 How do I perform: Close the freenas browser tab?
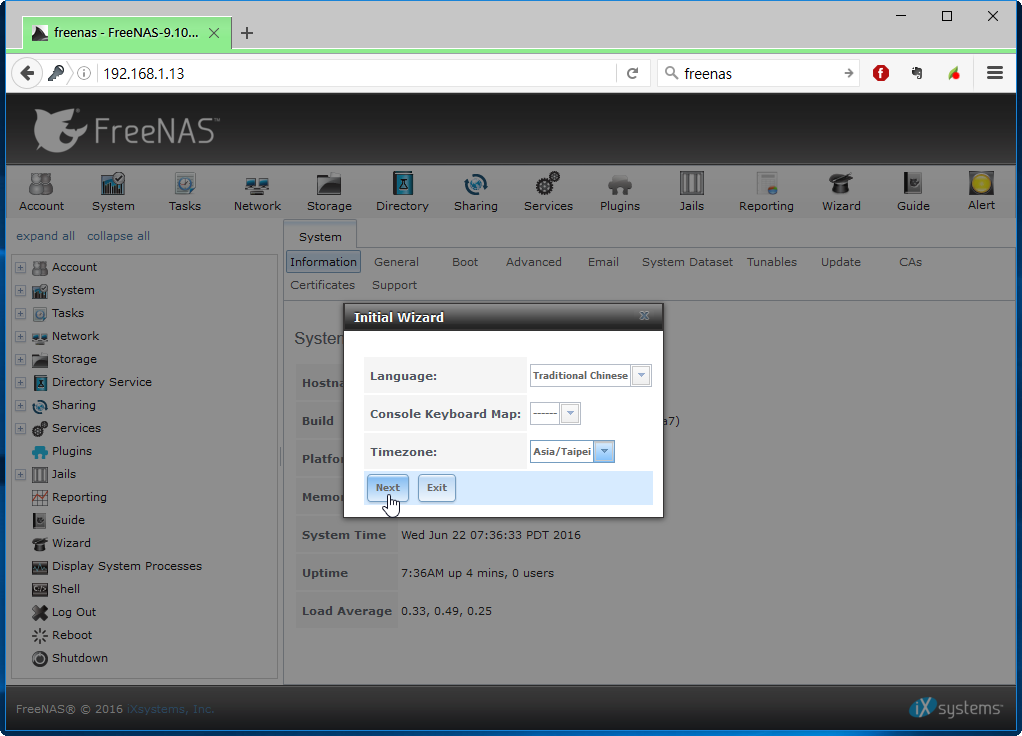pyautogui.click(x=214, y=33)
